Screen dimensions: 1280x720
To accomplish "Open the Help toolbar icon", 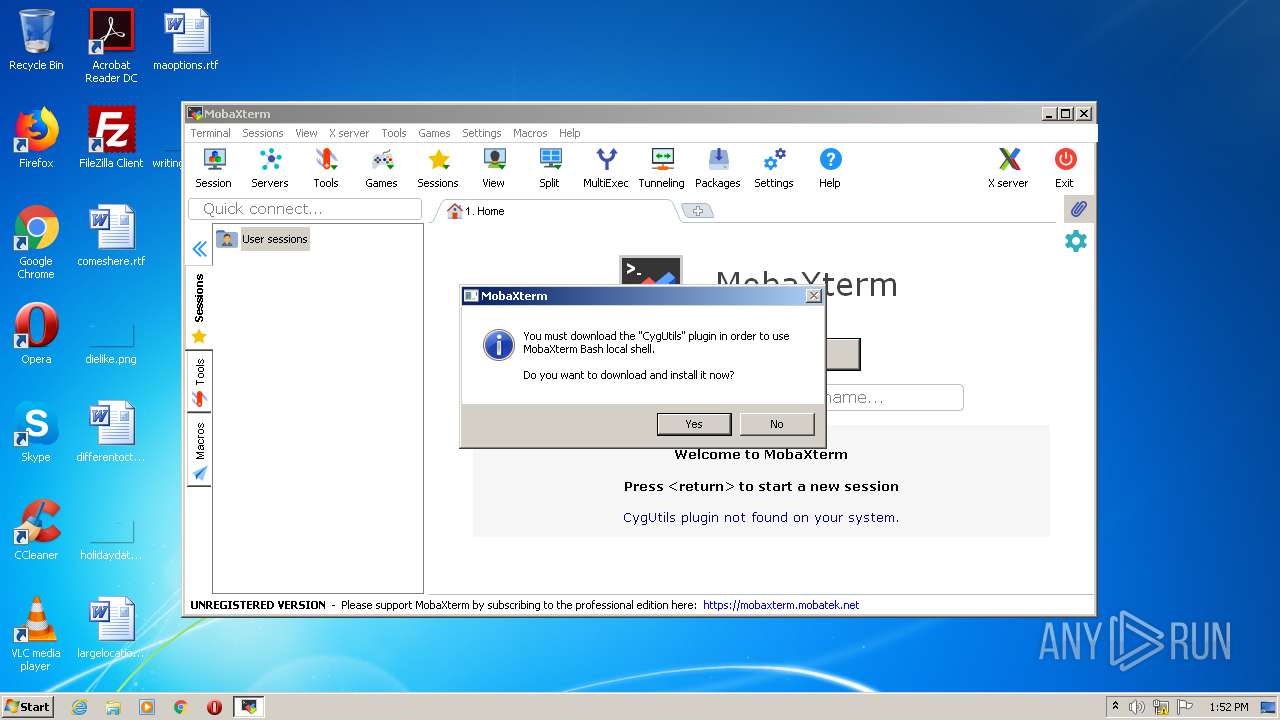I will (x=830, y=168).
